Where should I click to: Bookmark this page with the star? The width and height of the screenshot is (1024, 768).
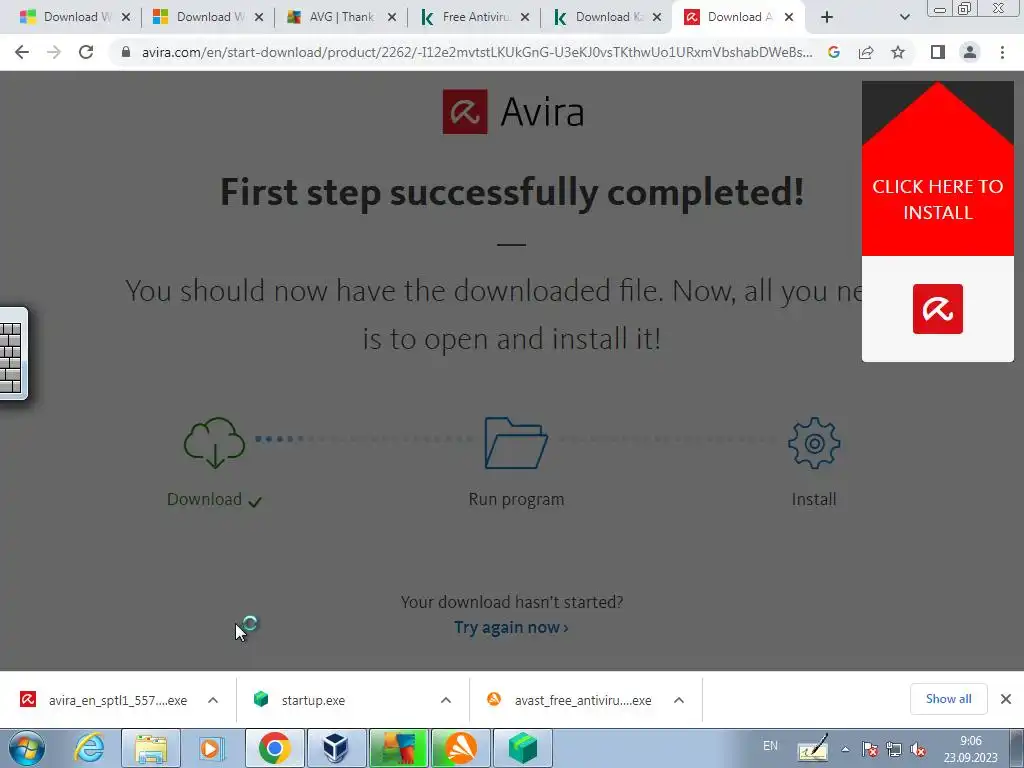pyautogui.click(x=898, y=52)
